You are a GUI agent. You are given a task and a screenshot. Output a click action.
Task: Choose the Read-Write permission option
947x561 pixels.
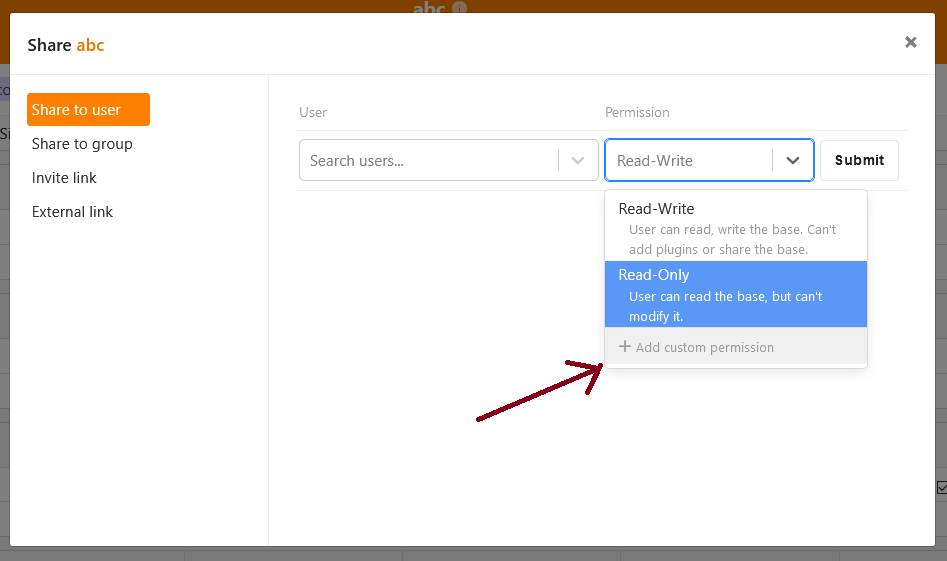(x=656, y=209)
